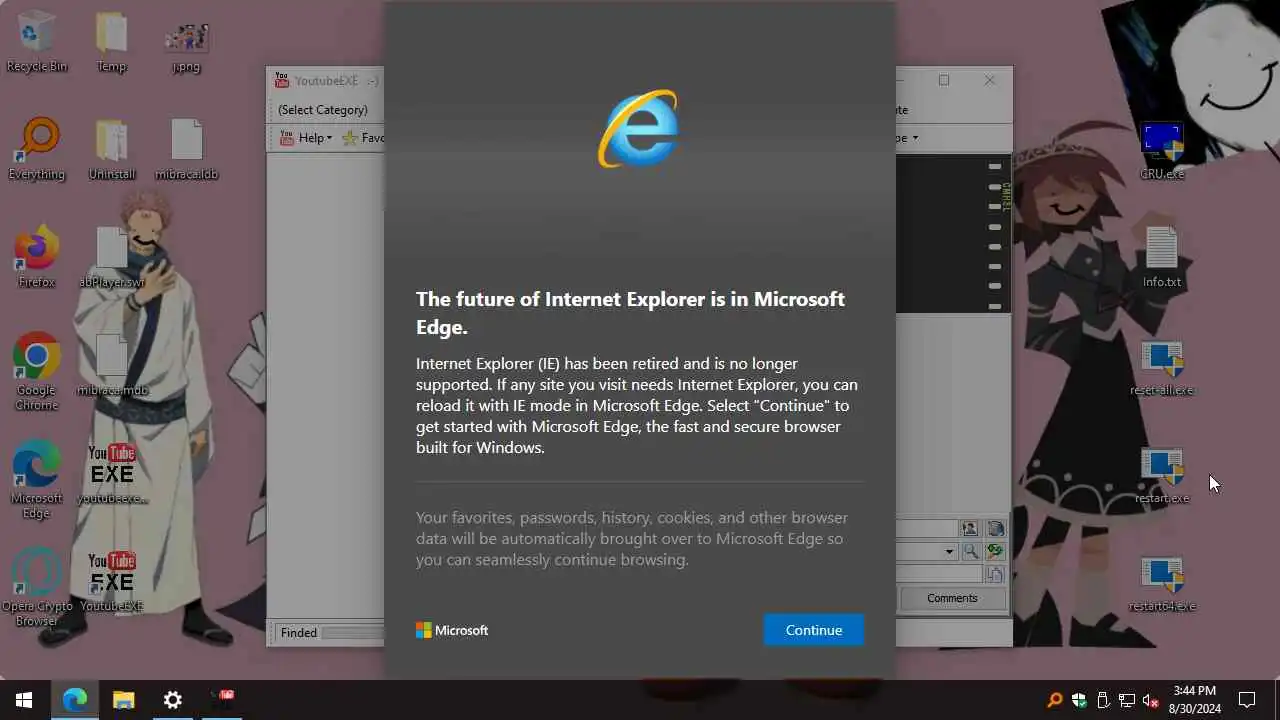1280x720 pixels.
Task: Select the restart64.exe desktop icon
Action: (x=1162, y=582)
